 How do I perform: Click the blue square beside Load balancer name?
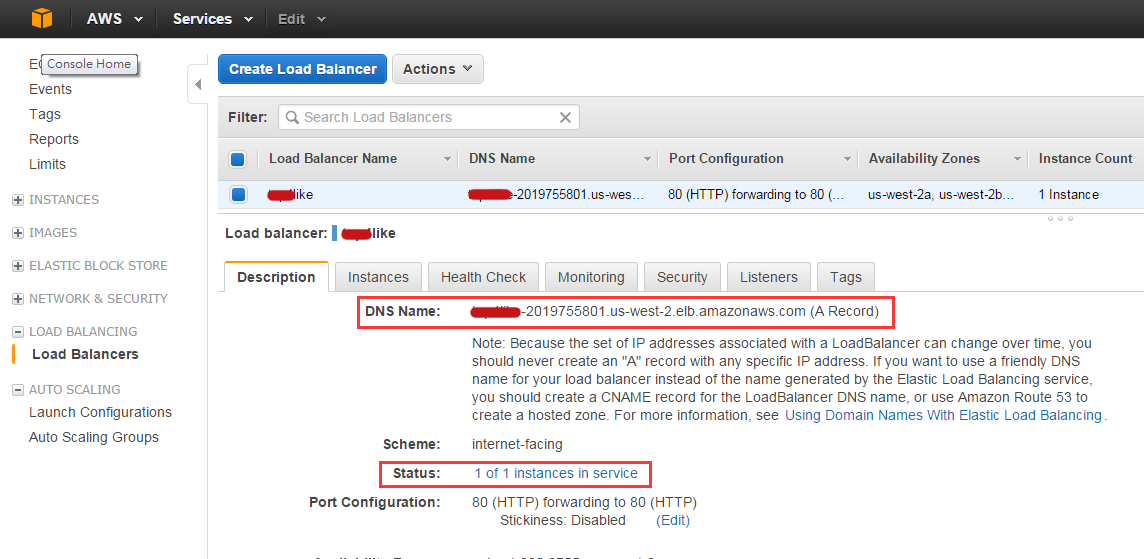click(334, 234)
